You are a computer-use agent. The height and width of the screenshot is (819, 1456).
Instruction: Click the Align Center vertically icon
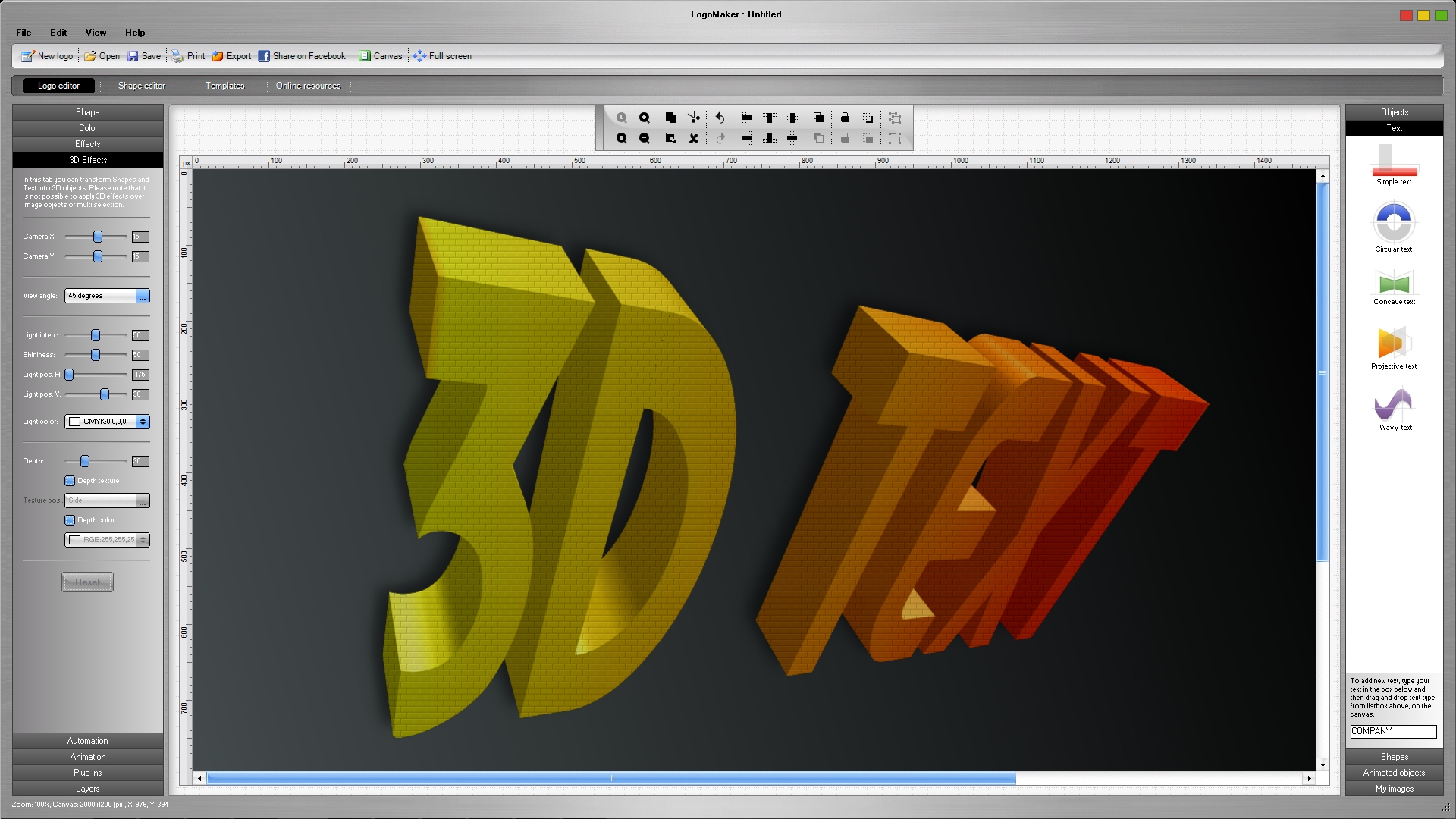[x=794, y=137]
